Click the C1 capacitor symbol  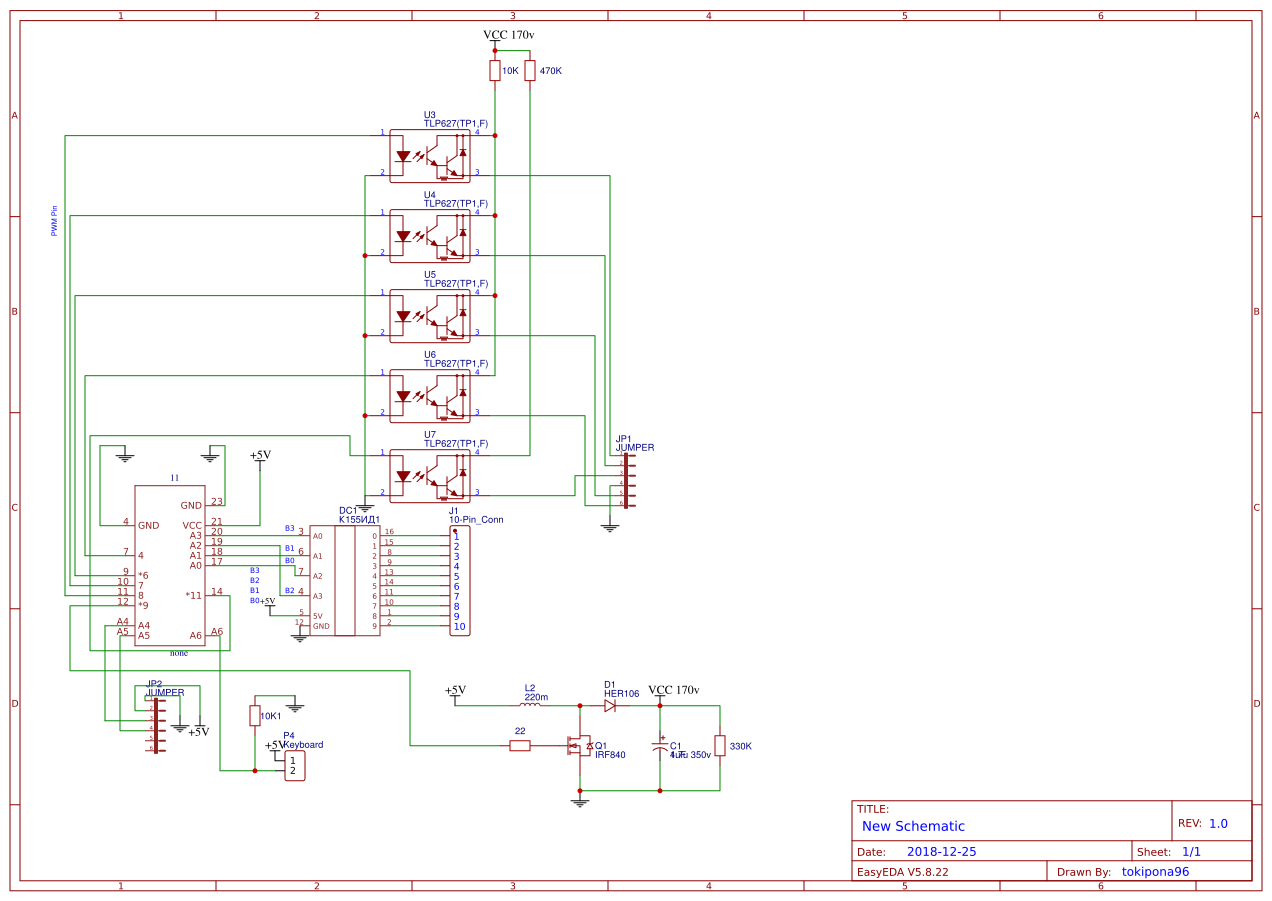(x=660, y=746)
